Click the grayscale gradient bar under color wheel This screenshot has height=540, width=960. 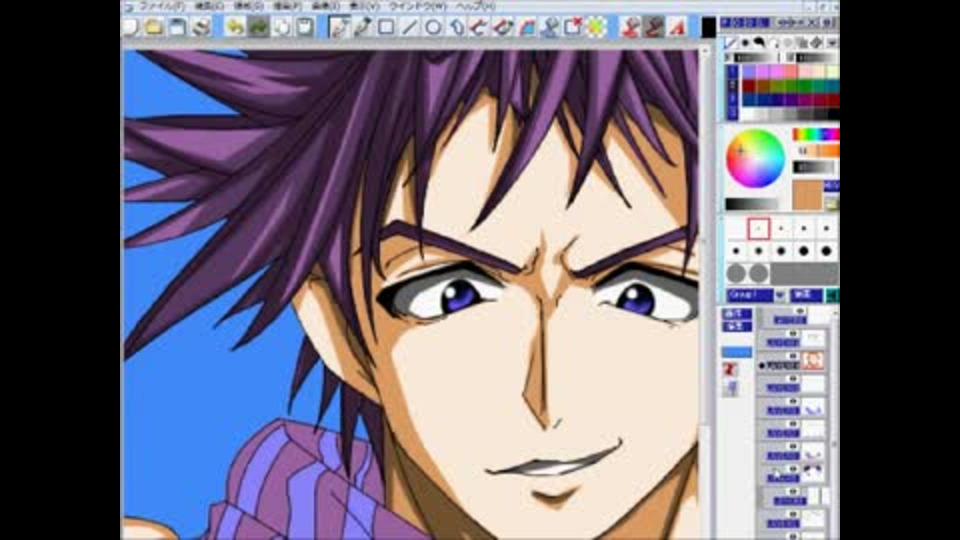pos(752,204)
